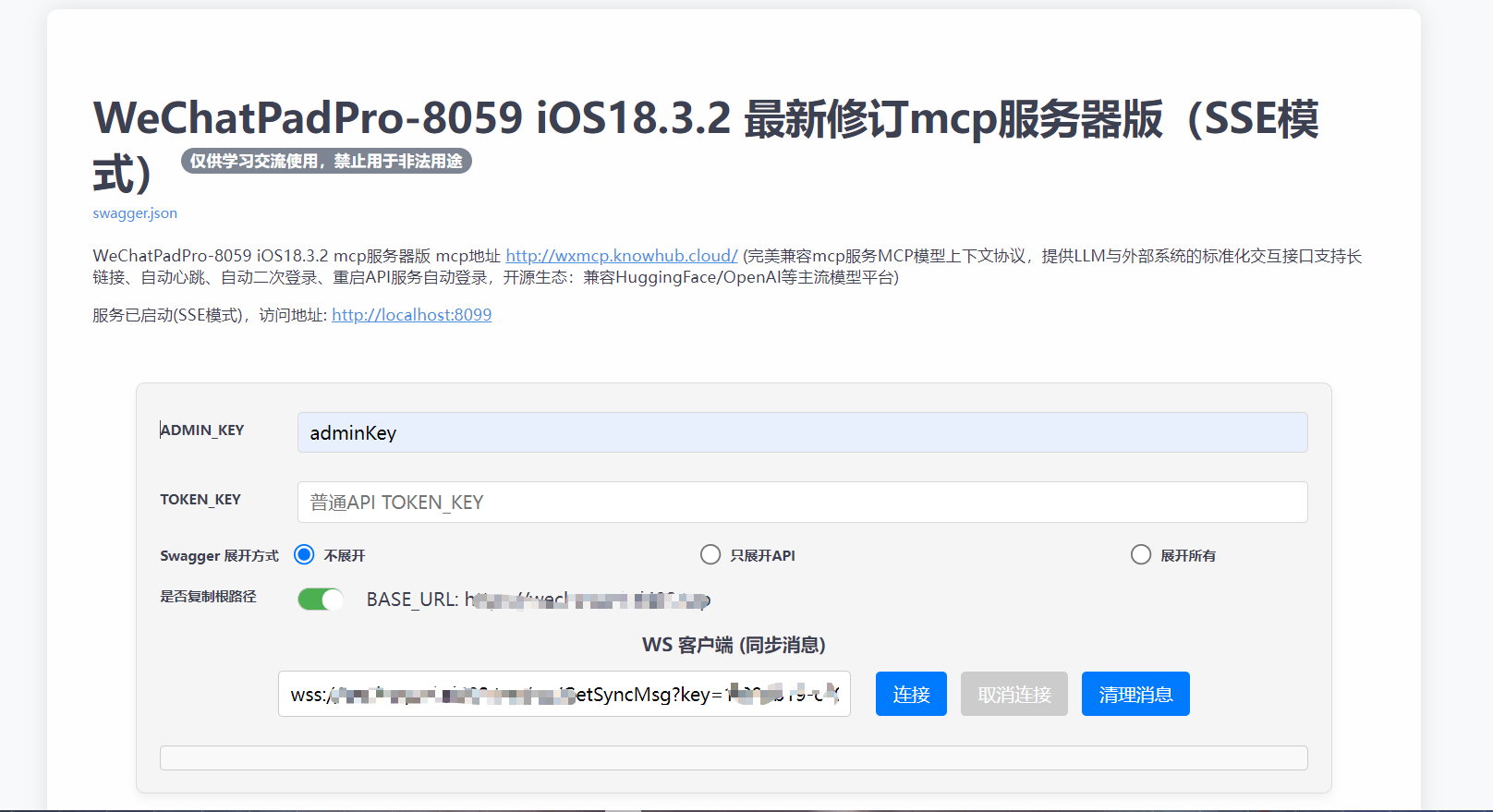The width and height of the screenshot is (1493, 812).
Task: Click the ADMIN_KEY label
Action: point(202,430)
